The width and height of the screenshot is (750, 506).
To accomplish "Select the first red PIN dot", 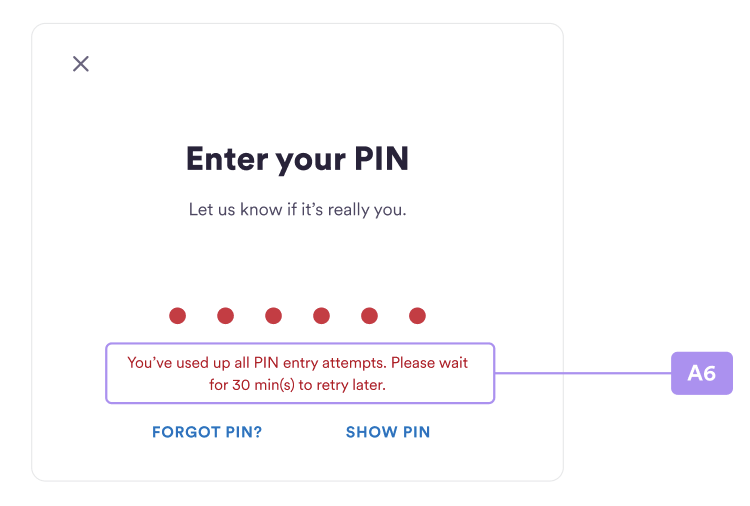I will tap(177, 316).
